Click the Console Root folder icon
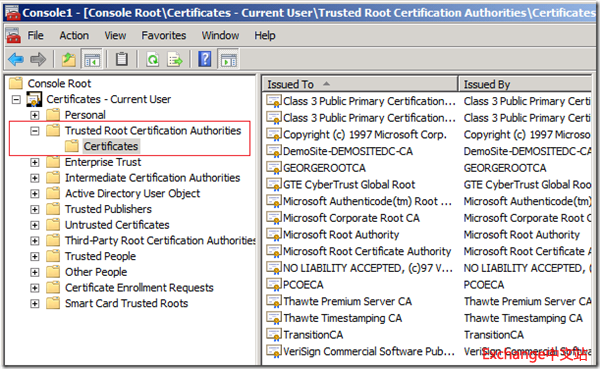The image size is (600, 369). coord(16,83)
